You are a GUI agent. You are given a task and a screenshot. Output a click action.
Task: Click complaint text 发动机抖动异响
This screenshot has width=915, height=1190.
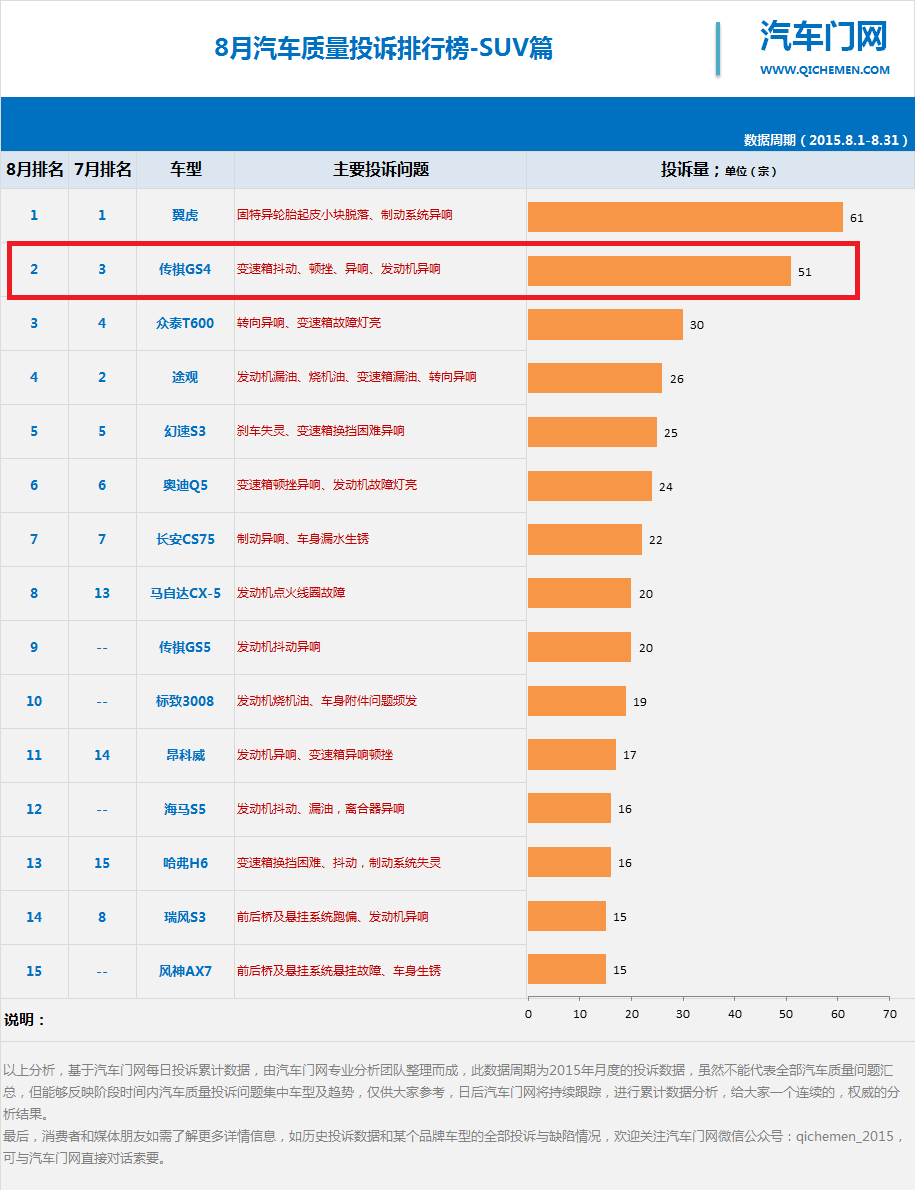coord(278,647)
